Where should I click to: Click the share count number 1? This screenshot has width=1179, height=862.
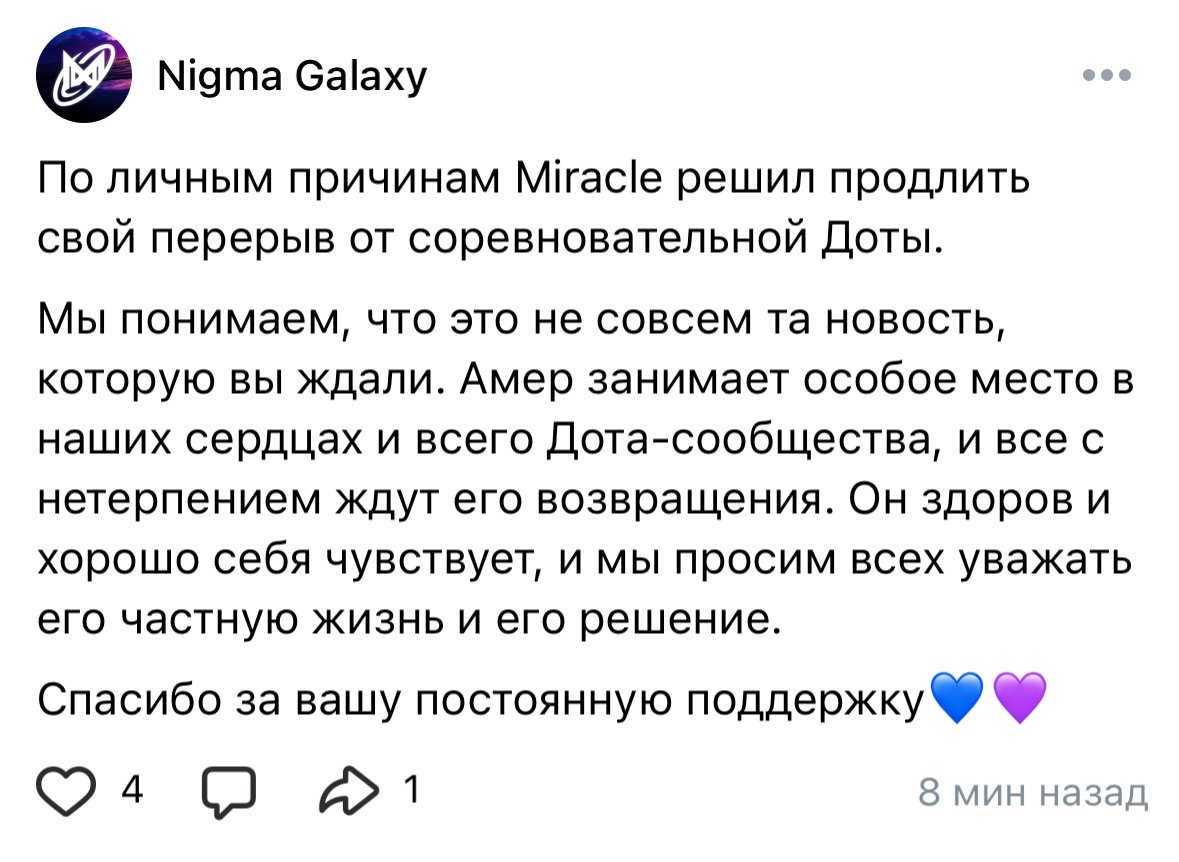coord(408,792)
